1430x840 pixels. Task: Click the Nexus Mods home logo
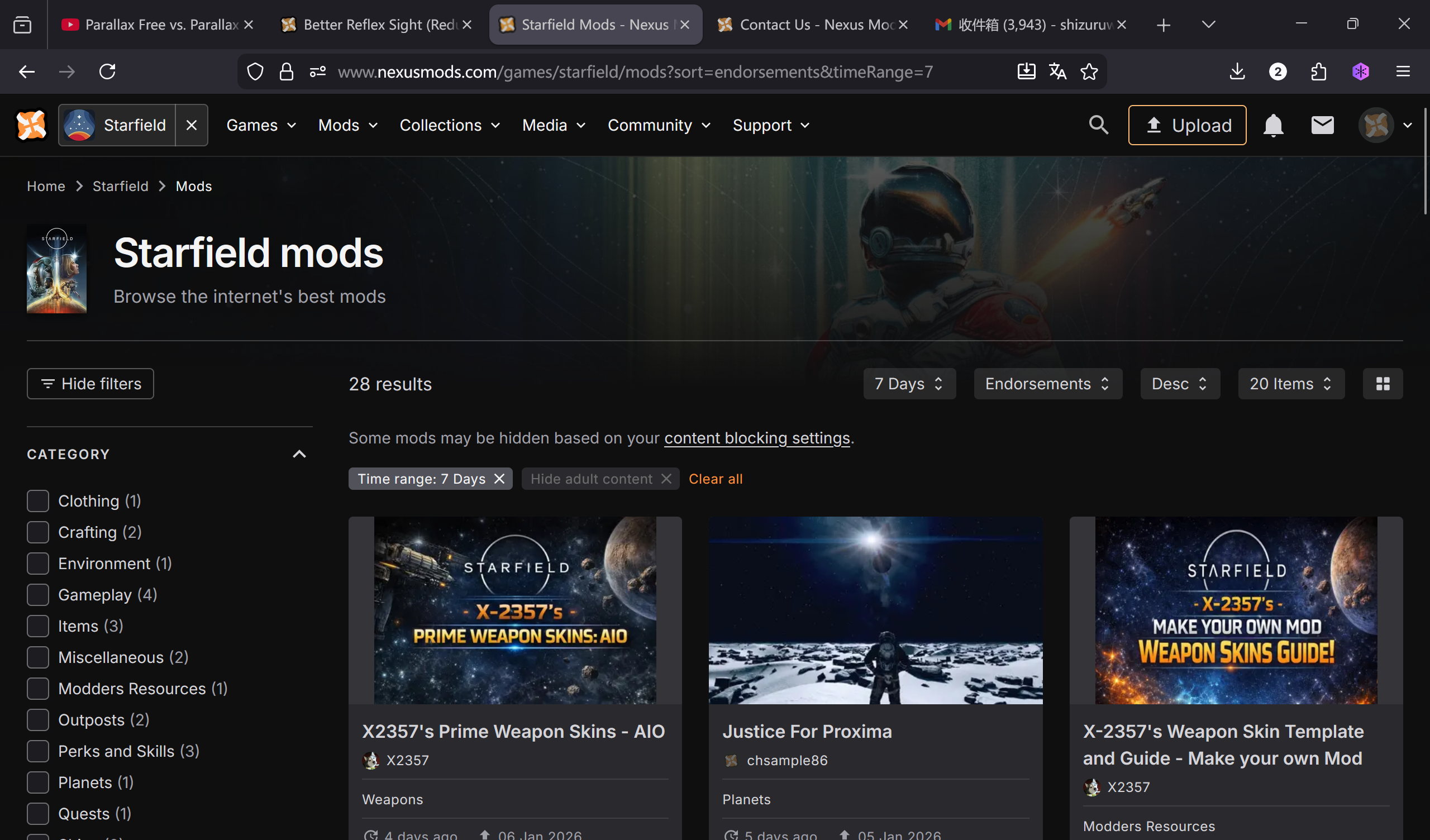31,125
